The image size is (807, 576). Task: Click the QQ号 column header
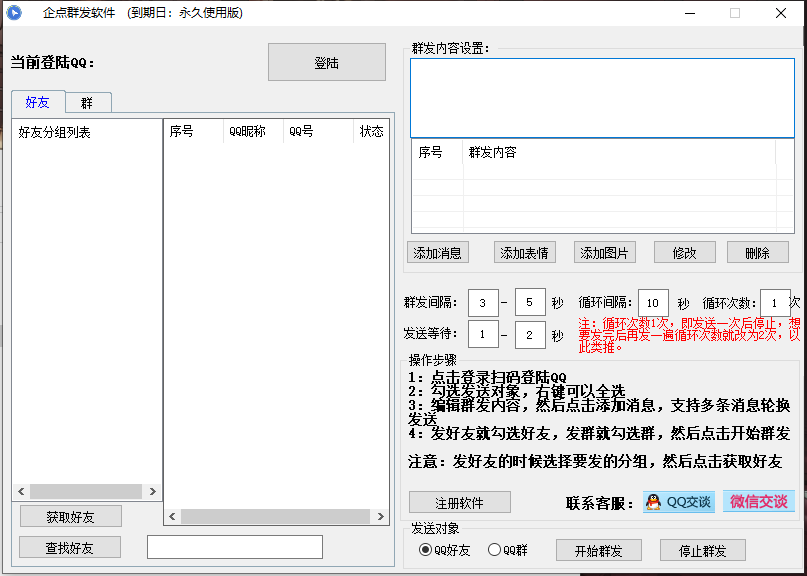(318, 131)
